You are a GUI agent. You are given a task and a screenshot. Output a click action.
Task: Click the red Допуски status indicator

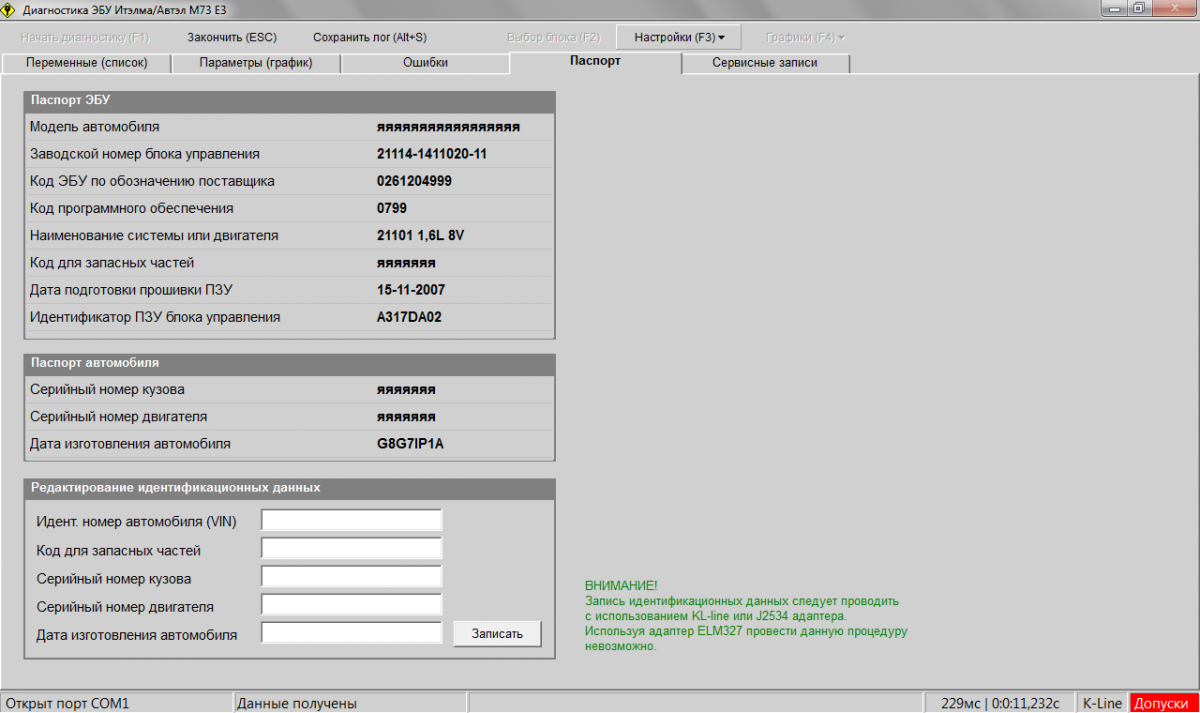click(1163, 703)
